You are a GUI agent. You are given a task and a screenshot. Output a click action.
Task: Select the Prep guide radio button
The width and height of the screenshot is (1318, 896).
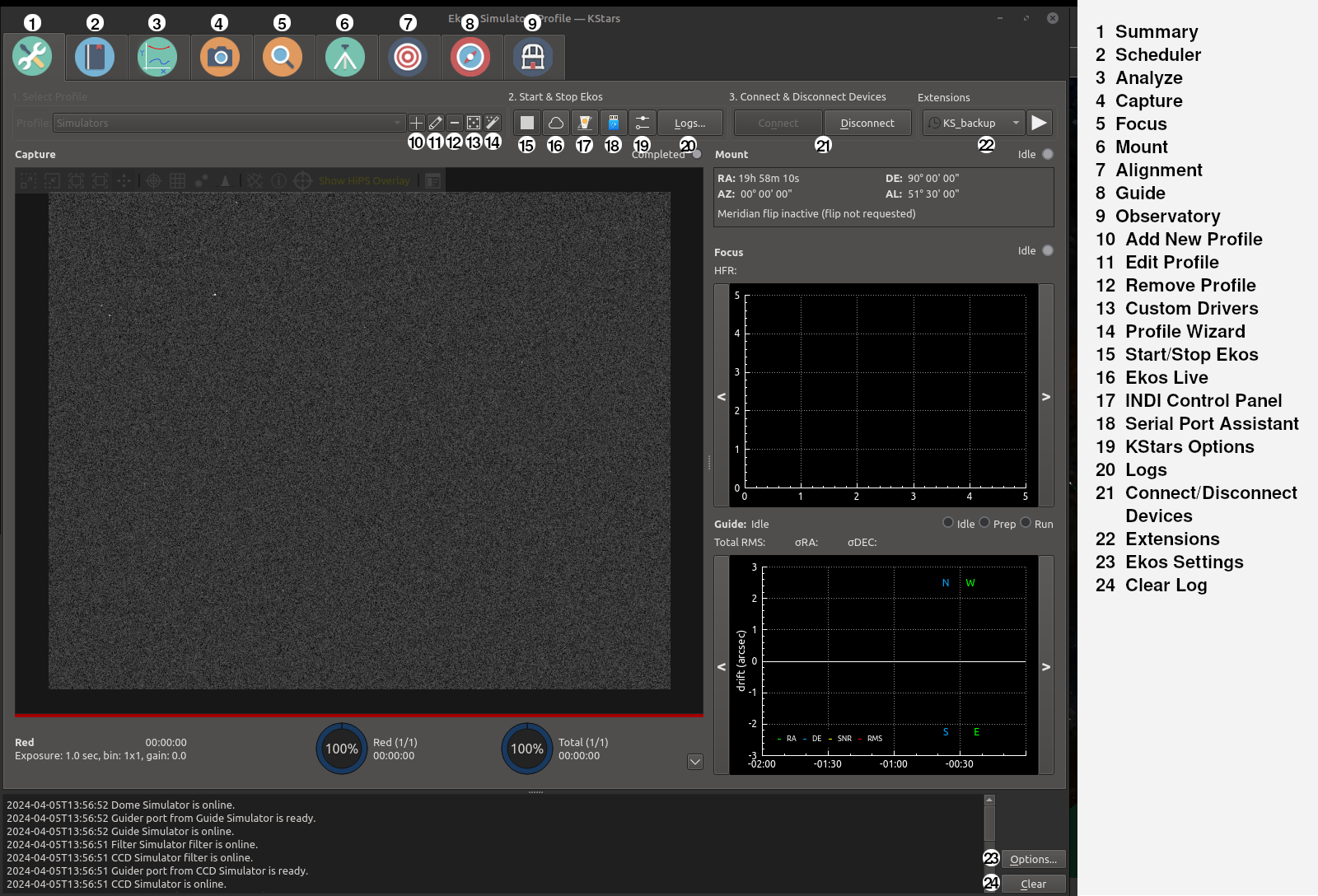coord(984,523)
